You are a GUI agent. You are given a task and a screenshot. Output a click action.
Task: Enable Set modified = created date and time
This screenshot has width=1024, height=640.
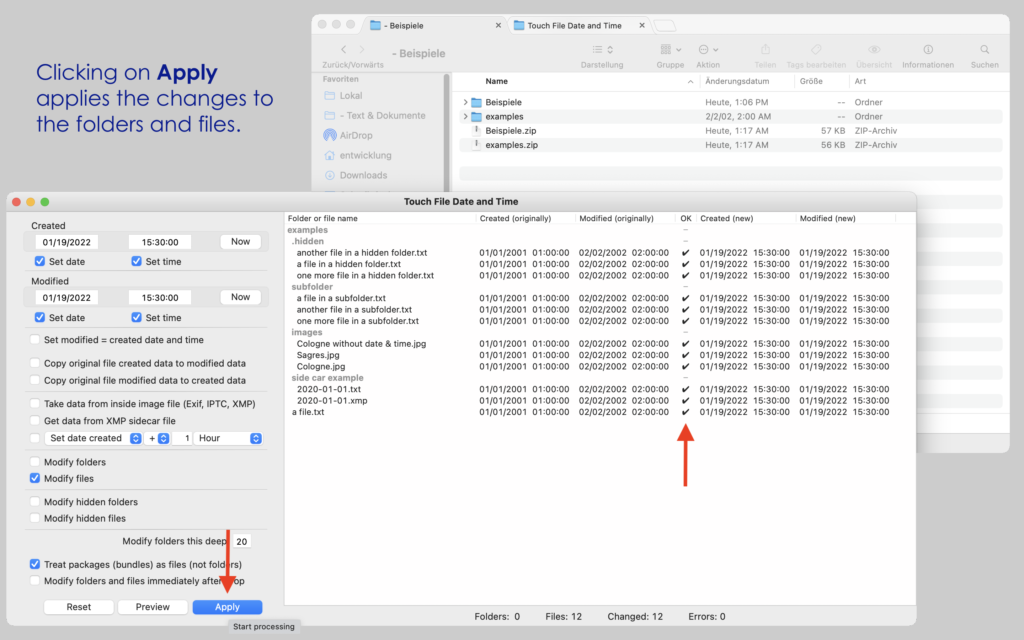pyautogui.click(x=35, y=340)
